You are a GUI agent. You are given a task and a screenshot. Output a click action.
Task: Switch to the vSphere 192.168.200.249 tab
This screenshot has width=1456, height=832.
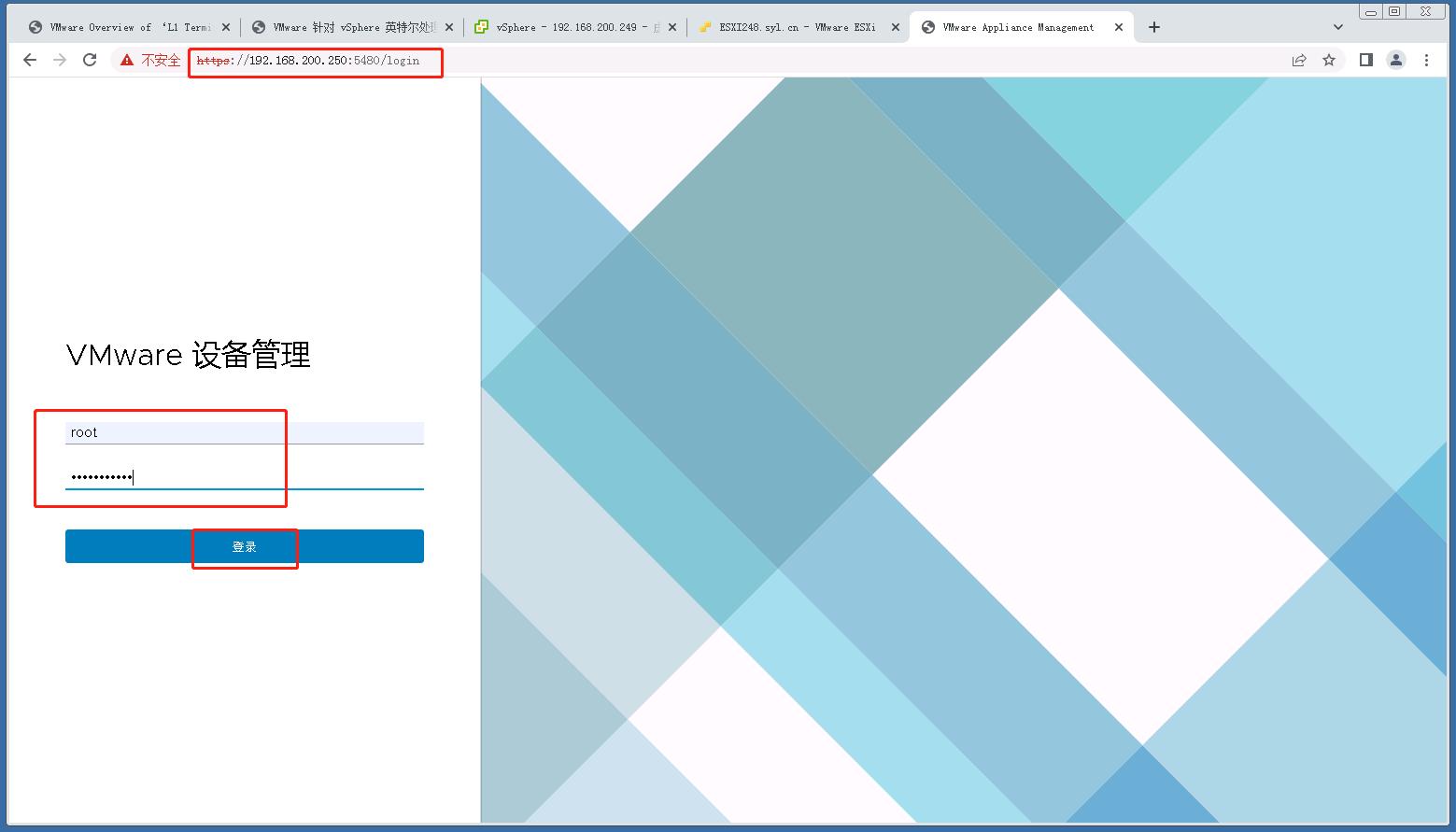click(575, 27)
